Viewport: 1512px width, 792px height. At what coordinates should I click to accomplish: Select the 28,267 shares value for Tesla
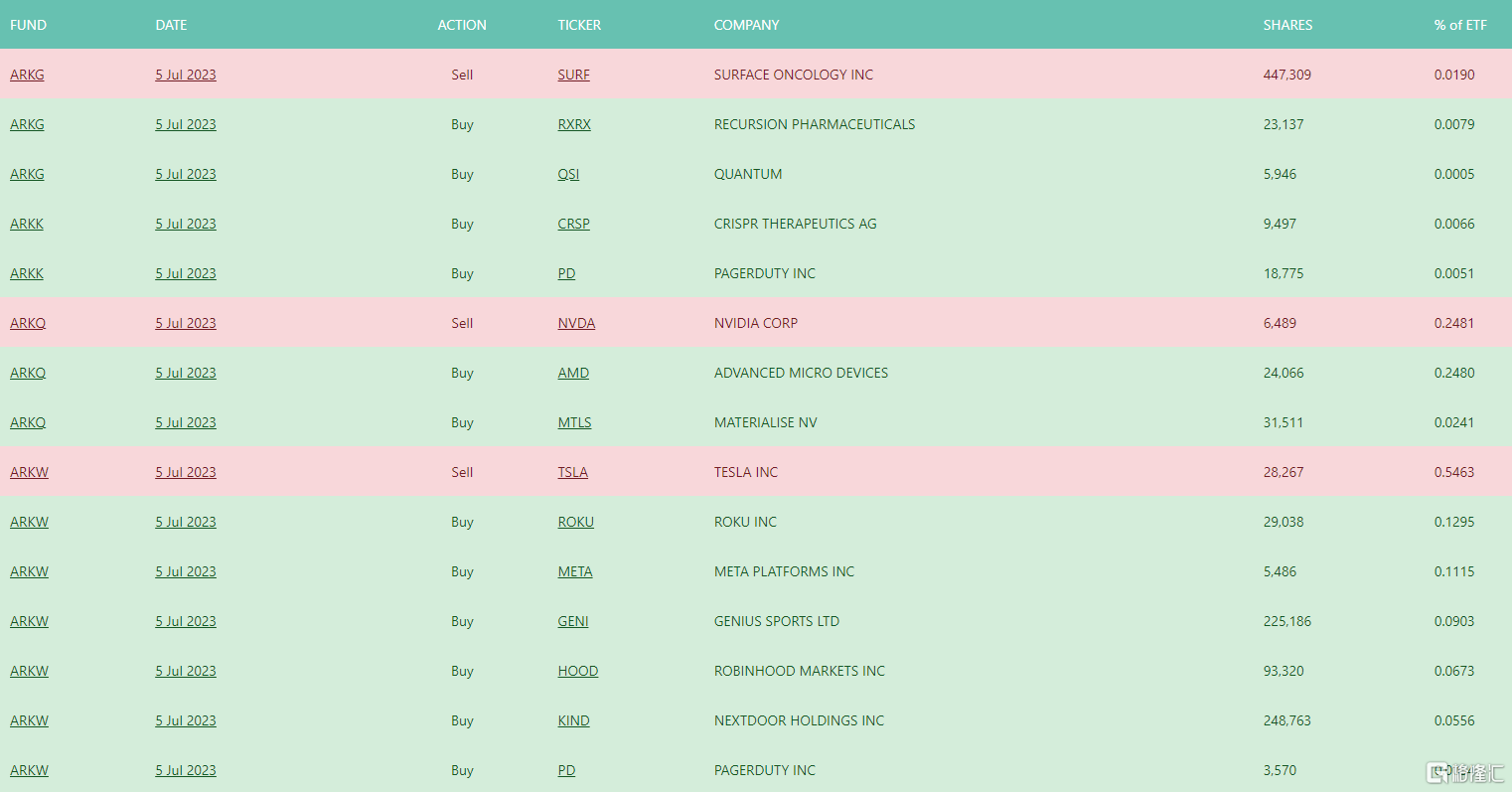(x=1284, y=472)
